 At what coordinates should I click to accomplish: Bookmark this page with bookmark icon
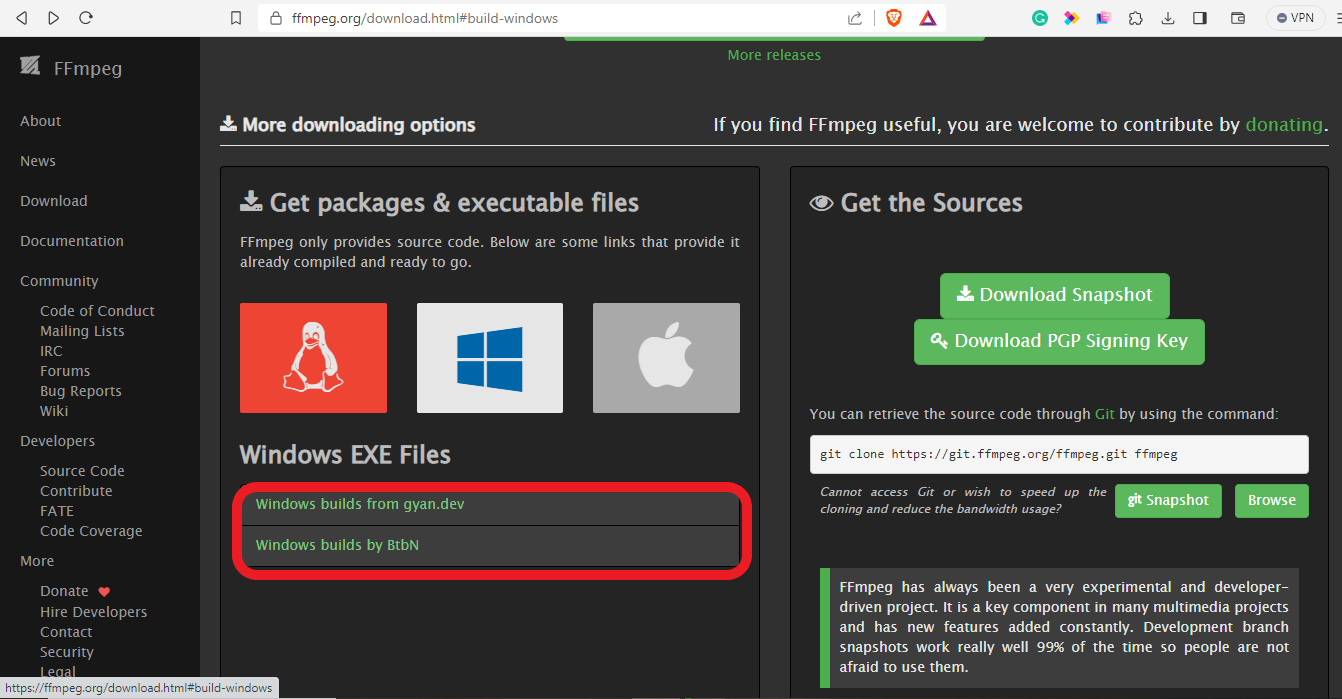click(236, 18)
